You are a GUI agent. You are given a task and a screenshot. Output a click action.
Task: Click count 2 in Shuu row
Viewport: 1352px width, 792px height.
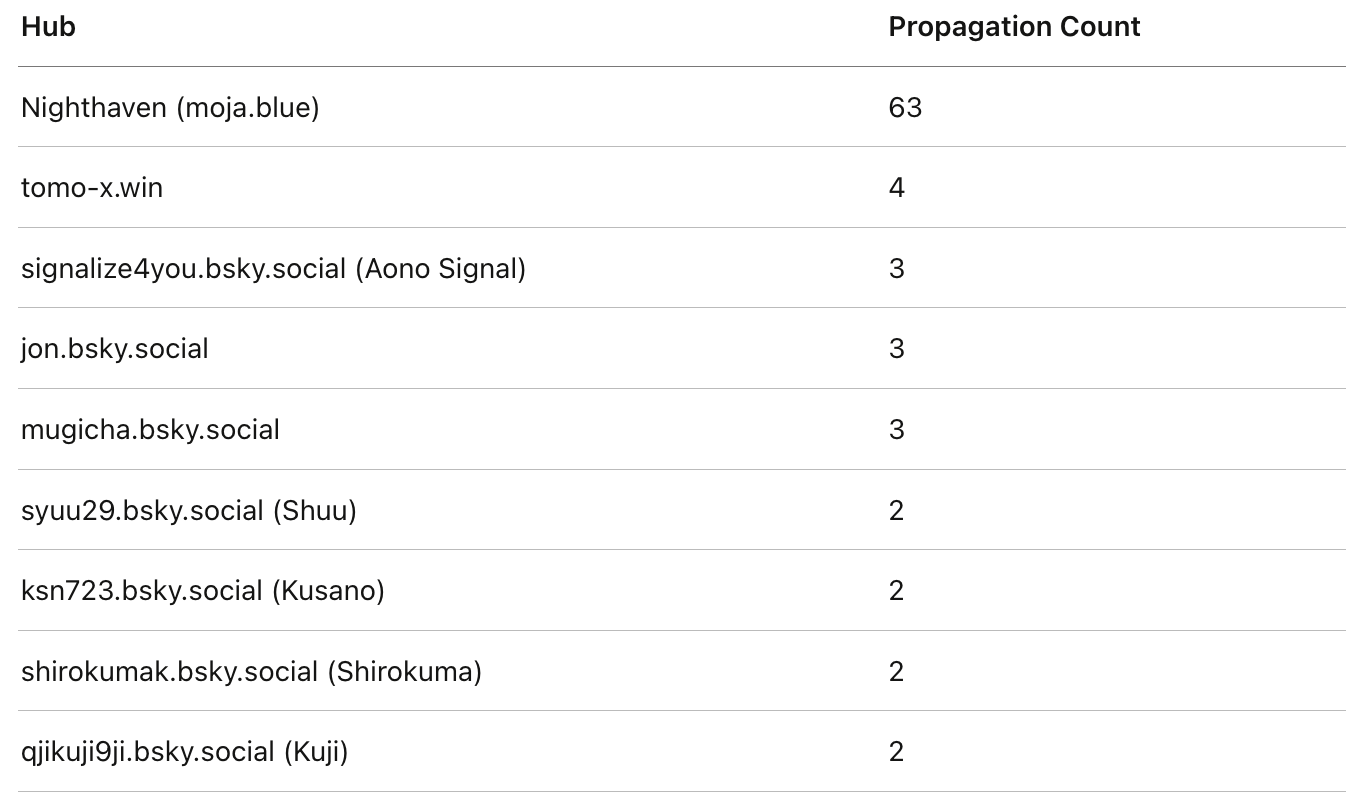pyautogui.click(x=896, y=510)
